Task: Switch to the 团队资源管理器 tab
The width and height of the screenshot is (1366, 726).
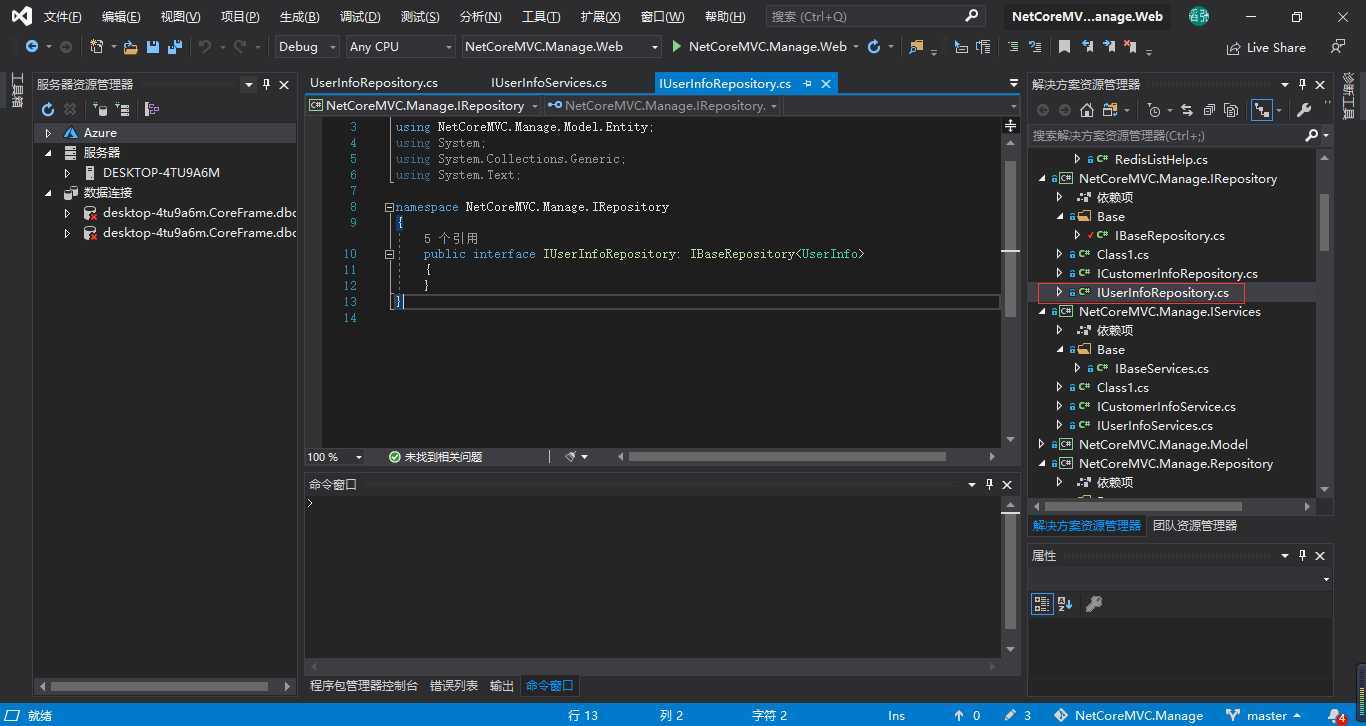Action: (x=1195, y=525)
